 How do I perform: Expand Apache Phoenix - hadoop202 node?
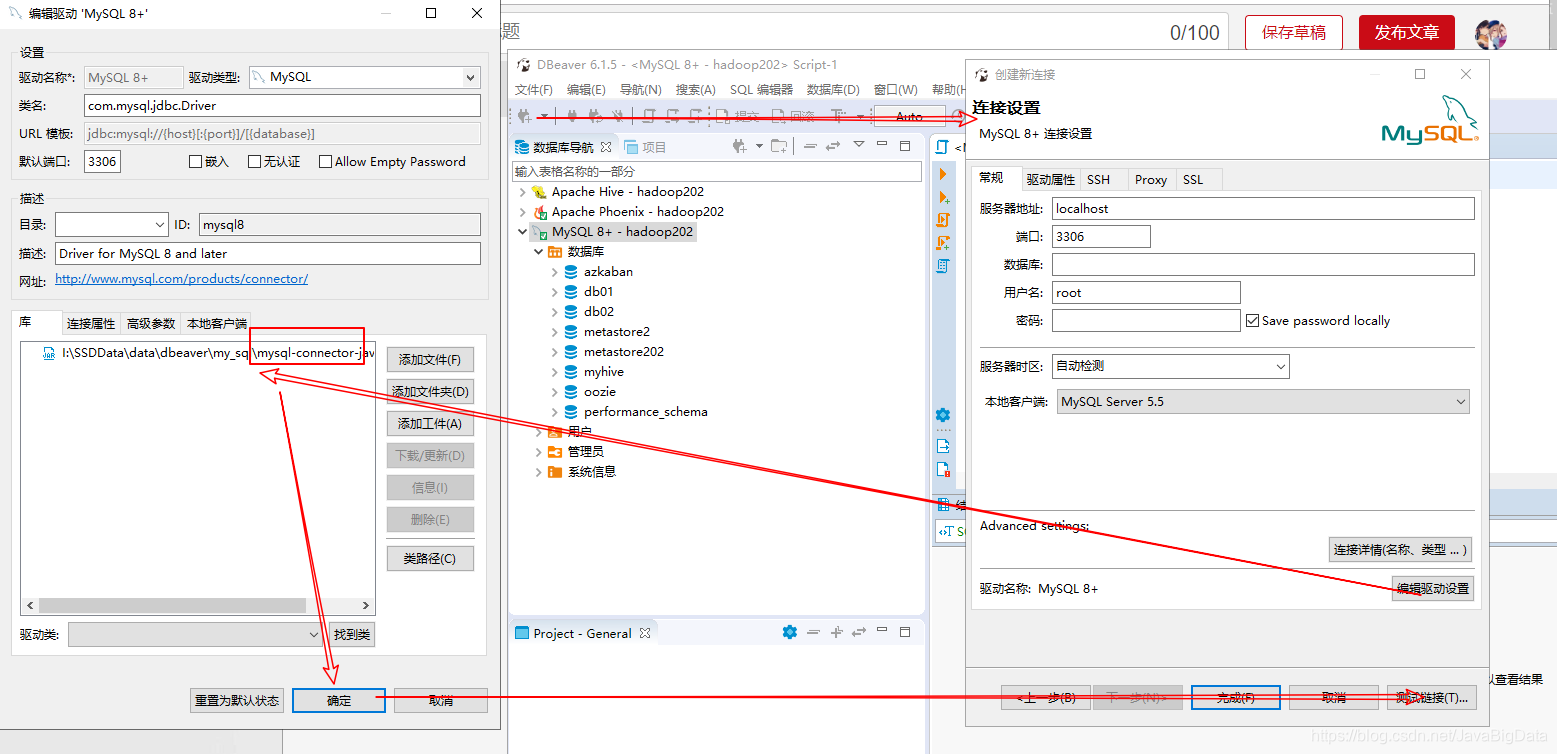(522, 212)
